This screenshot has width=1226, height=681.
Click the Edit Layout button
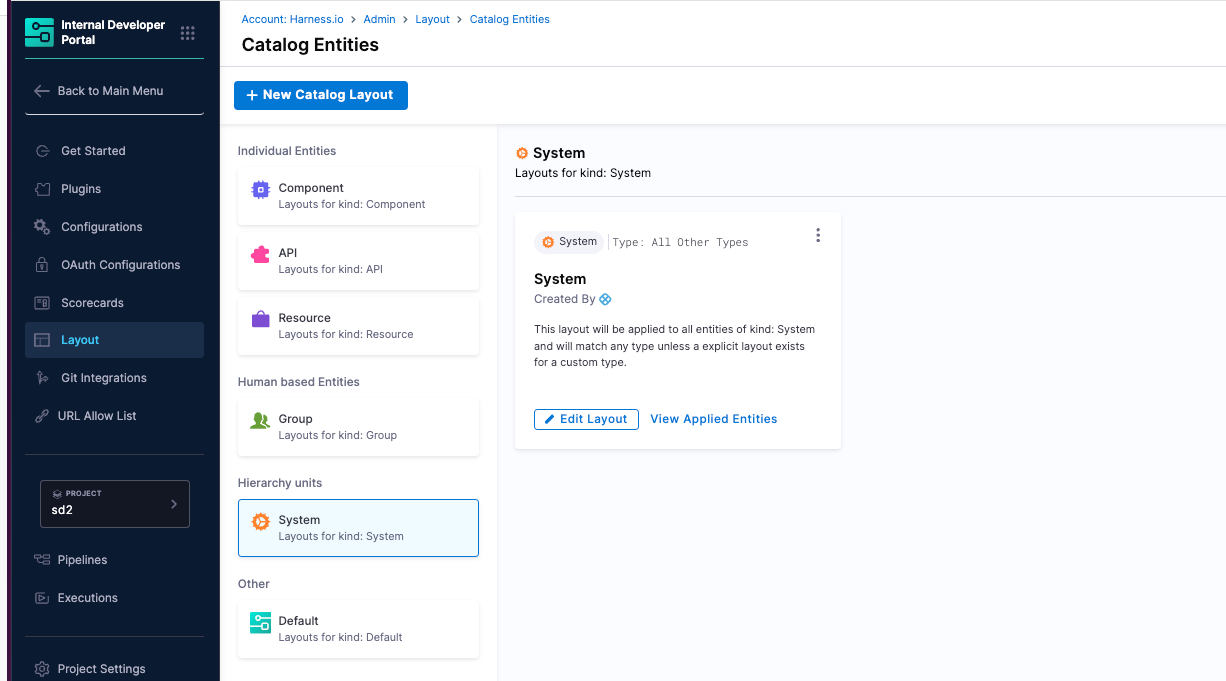click(x=586, y=419)
